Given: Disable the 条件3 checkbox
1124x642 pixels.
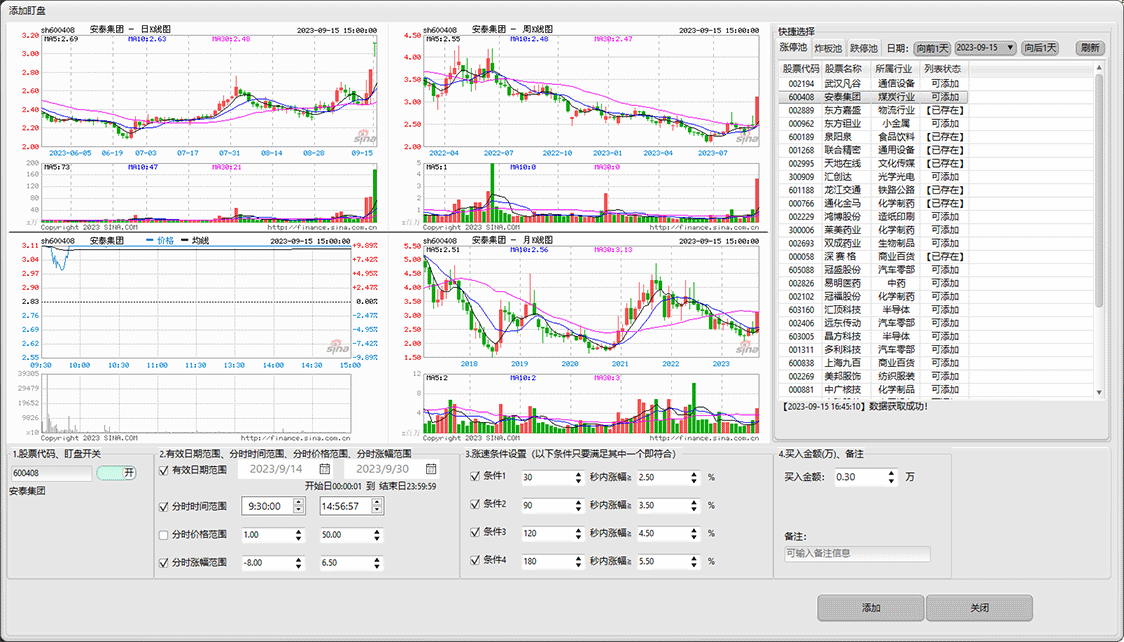Looking at the screenshot, I should coord(475,532).
